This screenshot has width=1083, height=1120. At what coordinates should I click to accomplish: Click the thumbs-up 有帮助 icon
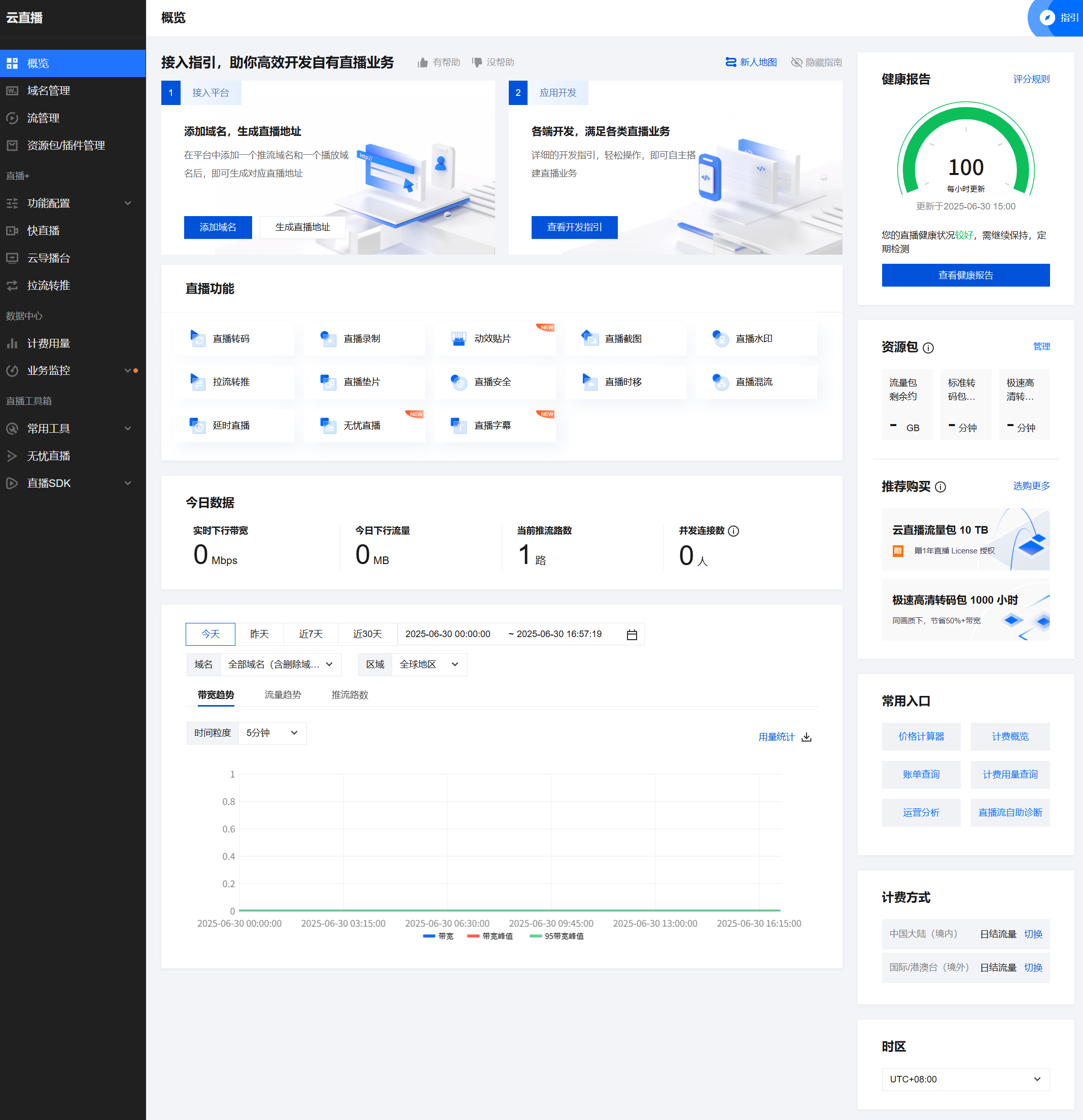(423, 62)
